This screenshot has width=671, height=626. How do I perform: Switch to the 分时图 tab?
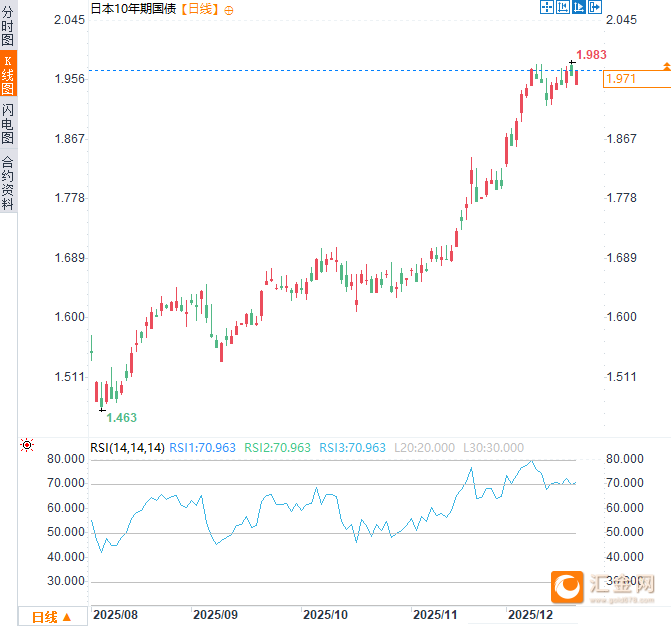coord(8,28)
